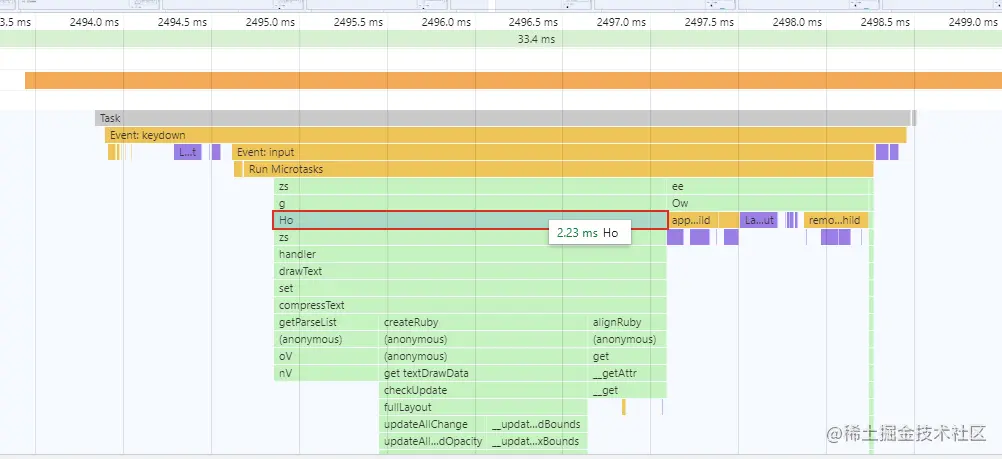
Task: Select the Ow function bar
Action: pos(768,203)
